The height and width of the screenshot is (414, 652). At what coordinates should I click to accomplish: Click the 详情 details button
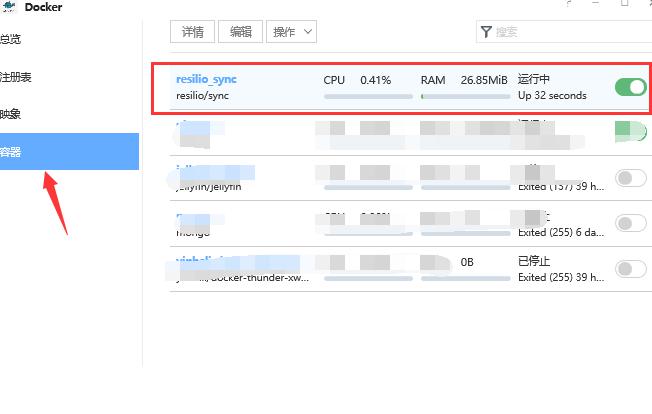pyautogui.click(x=193, y=32)
